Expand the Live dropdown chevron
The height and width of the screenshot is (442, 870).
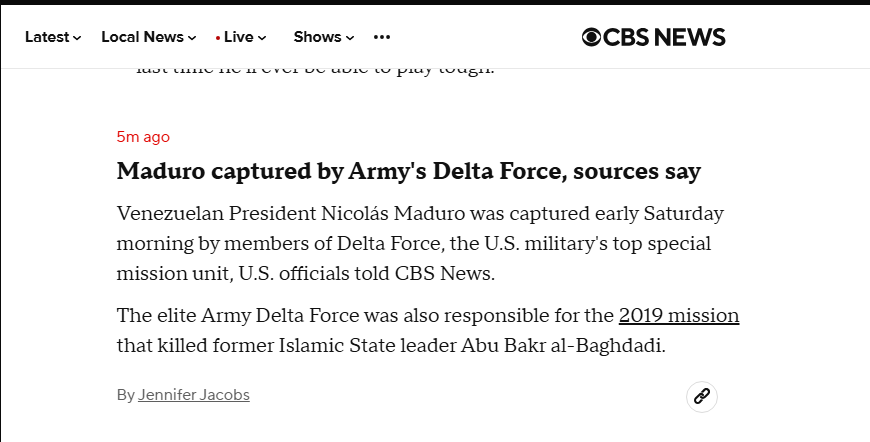point(262,38)
